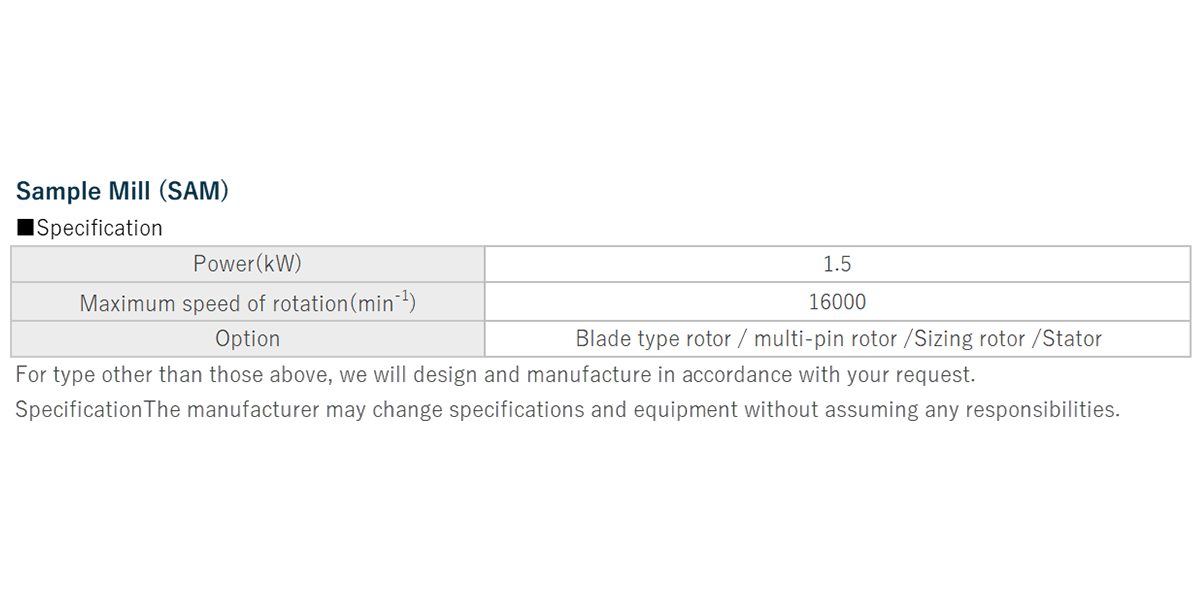Click the 'For type other than those above' sentence

[x=496, y=376]
